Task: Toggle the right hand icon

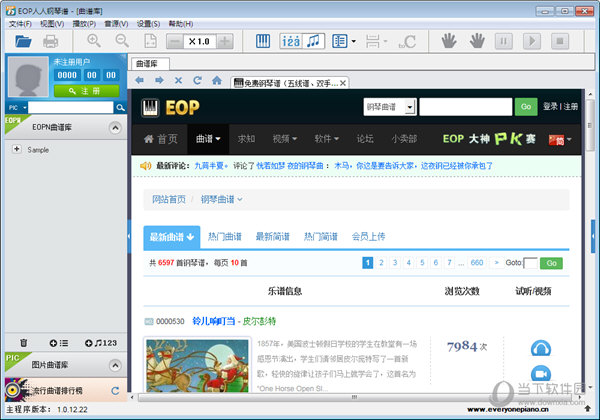Action: click(x=477, y=41)
